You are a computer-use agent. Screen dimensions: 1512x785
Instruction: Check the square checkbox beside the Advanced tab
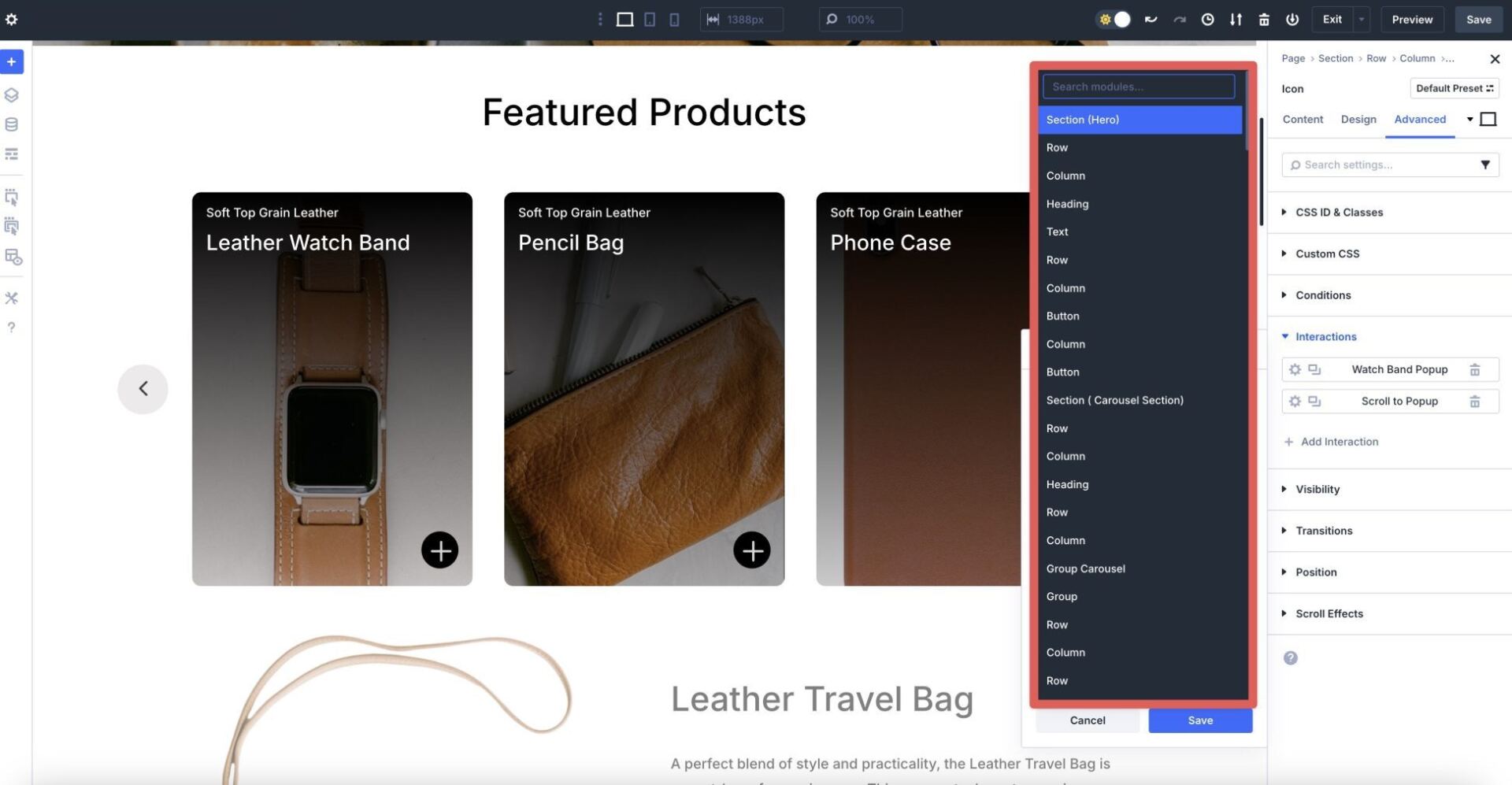pos(1488,119)
